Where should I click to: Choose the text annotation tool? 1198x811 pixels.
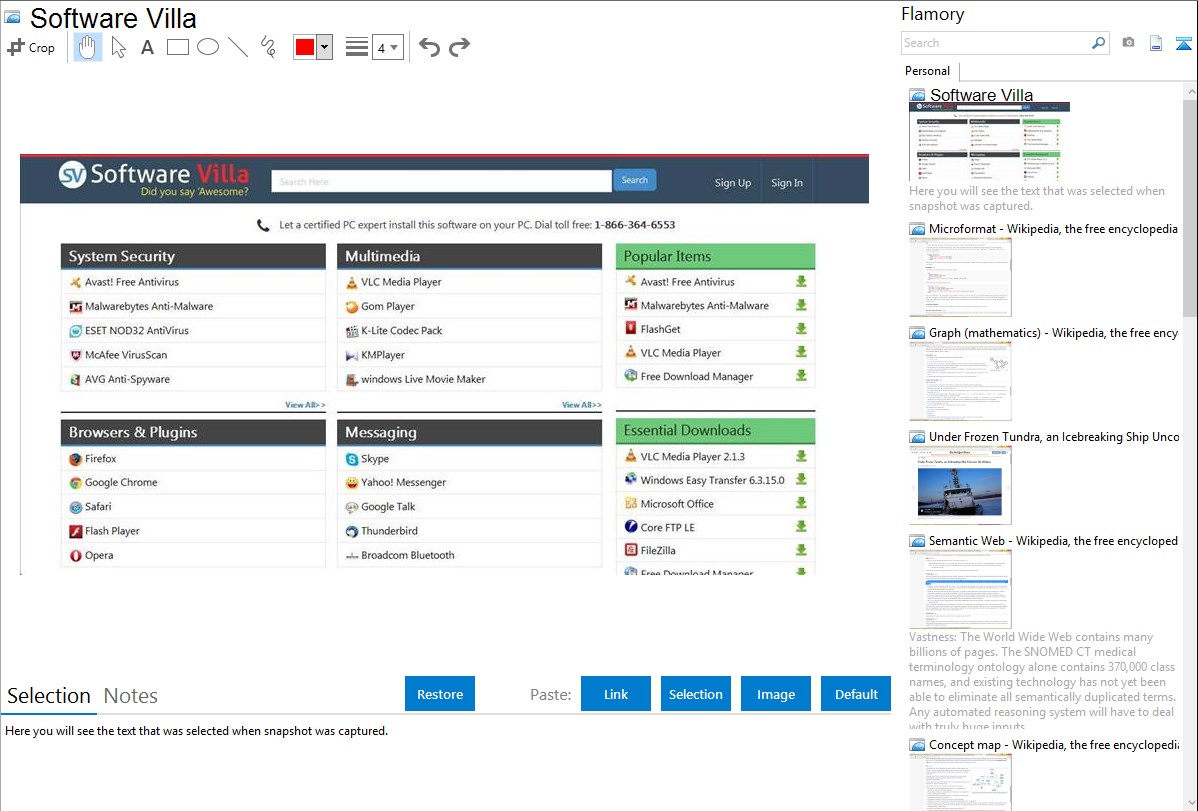pos(147,47)
